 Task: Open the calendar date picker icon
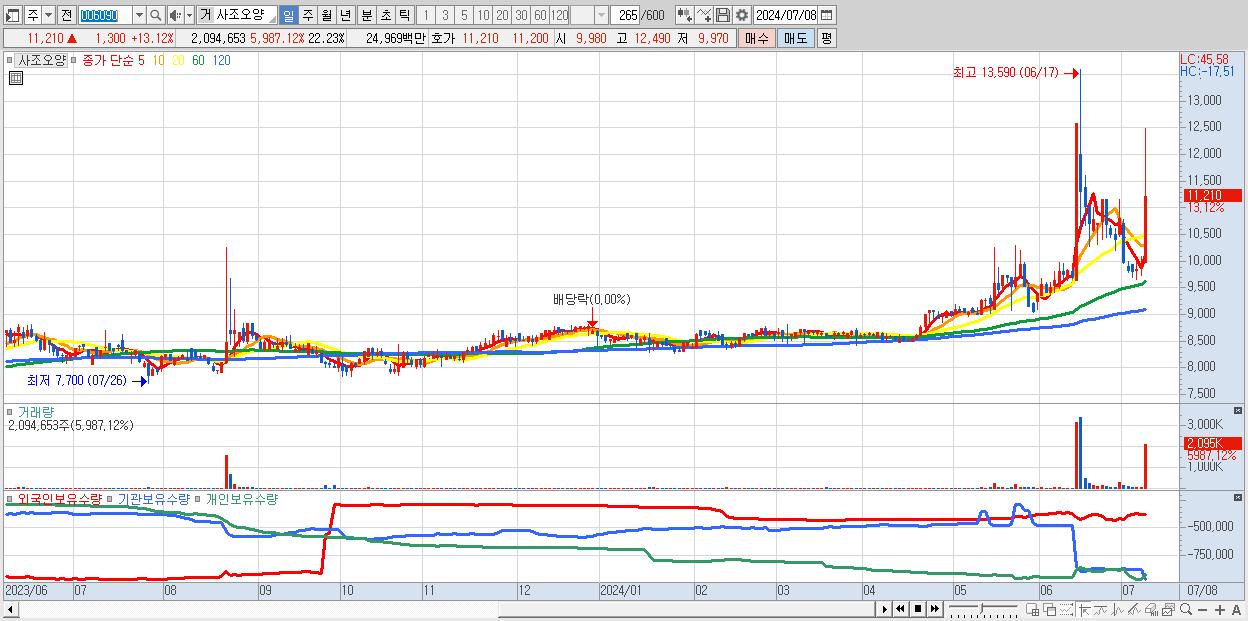[826, 15]
